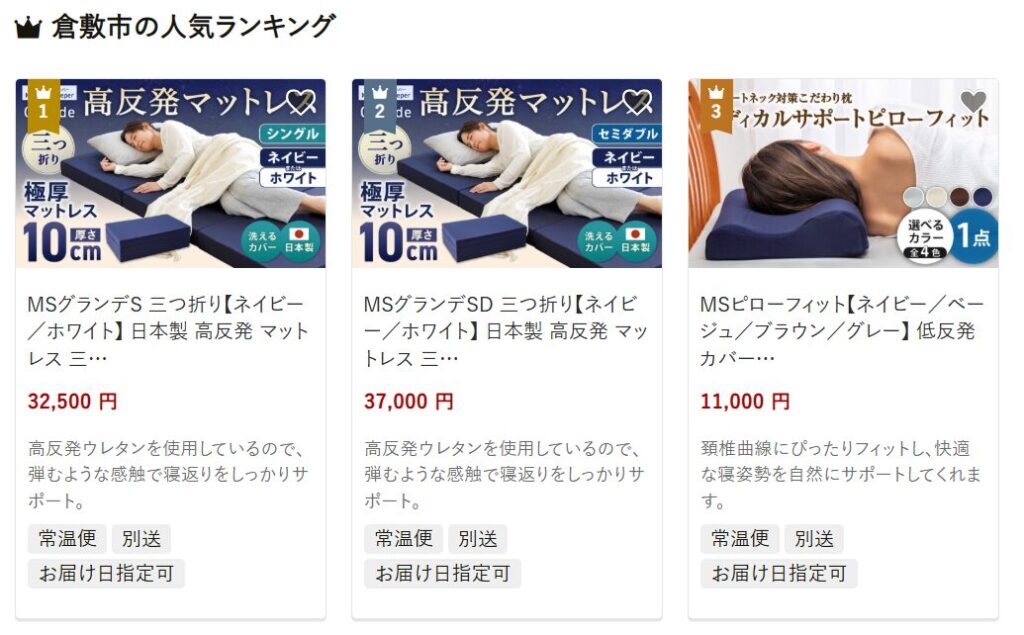This screenshot has height=635, width=1024.
Task: Click 常温便 tag on first product
Action: 68,539
